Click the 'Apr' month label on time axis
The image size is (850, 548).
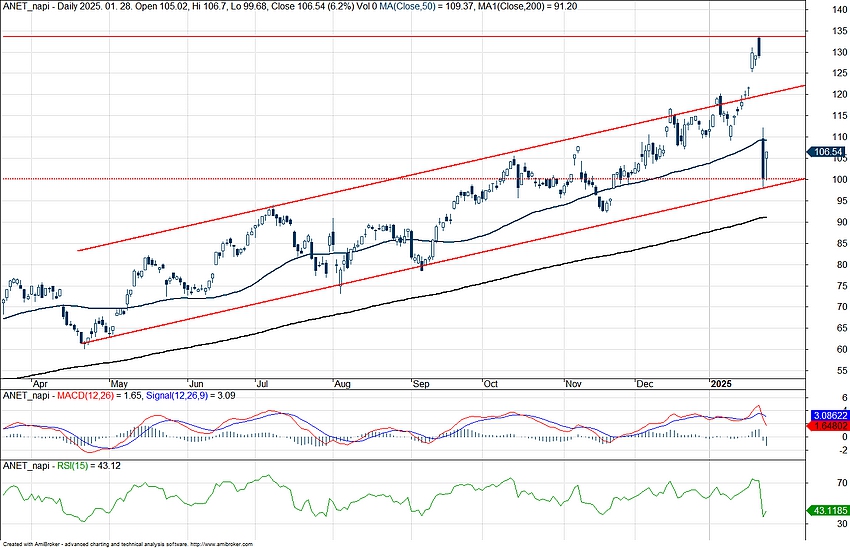pyautogui.click(x=40, y=384)
